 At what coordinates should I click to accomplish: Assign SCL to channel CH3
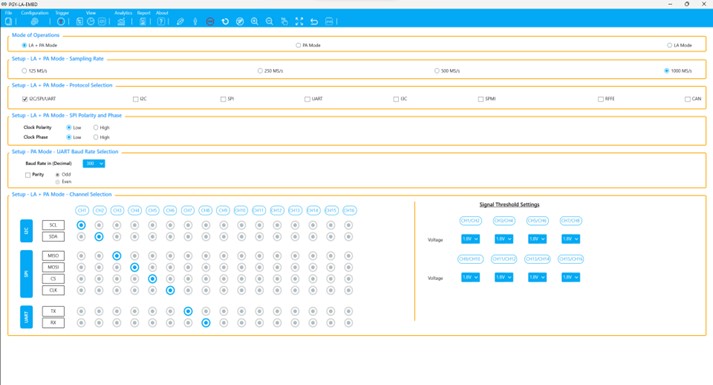coord(117,225)
